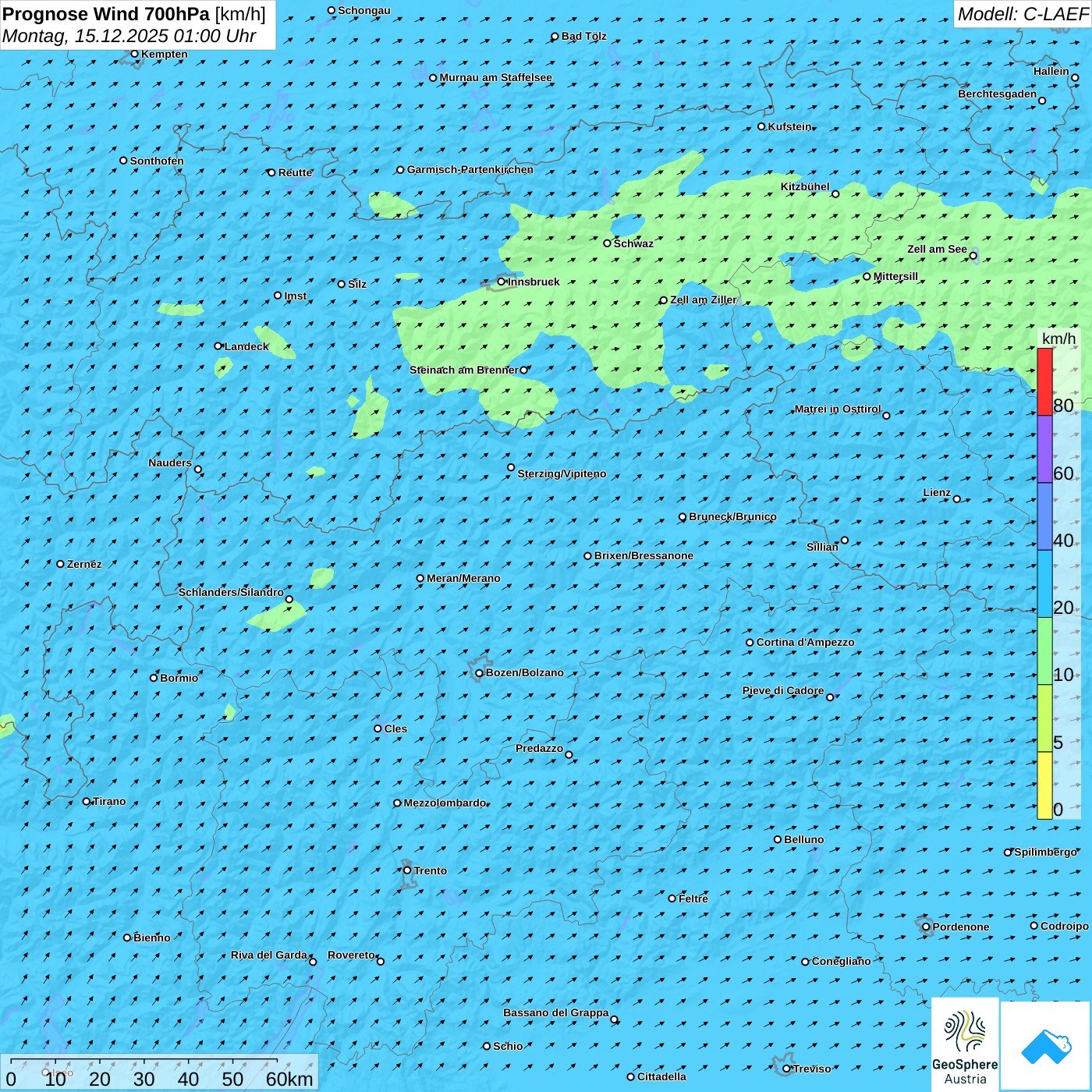Click the 'Rovereto' label

(352, 955)
